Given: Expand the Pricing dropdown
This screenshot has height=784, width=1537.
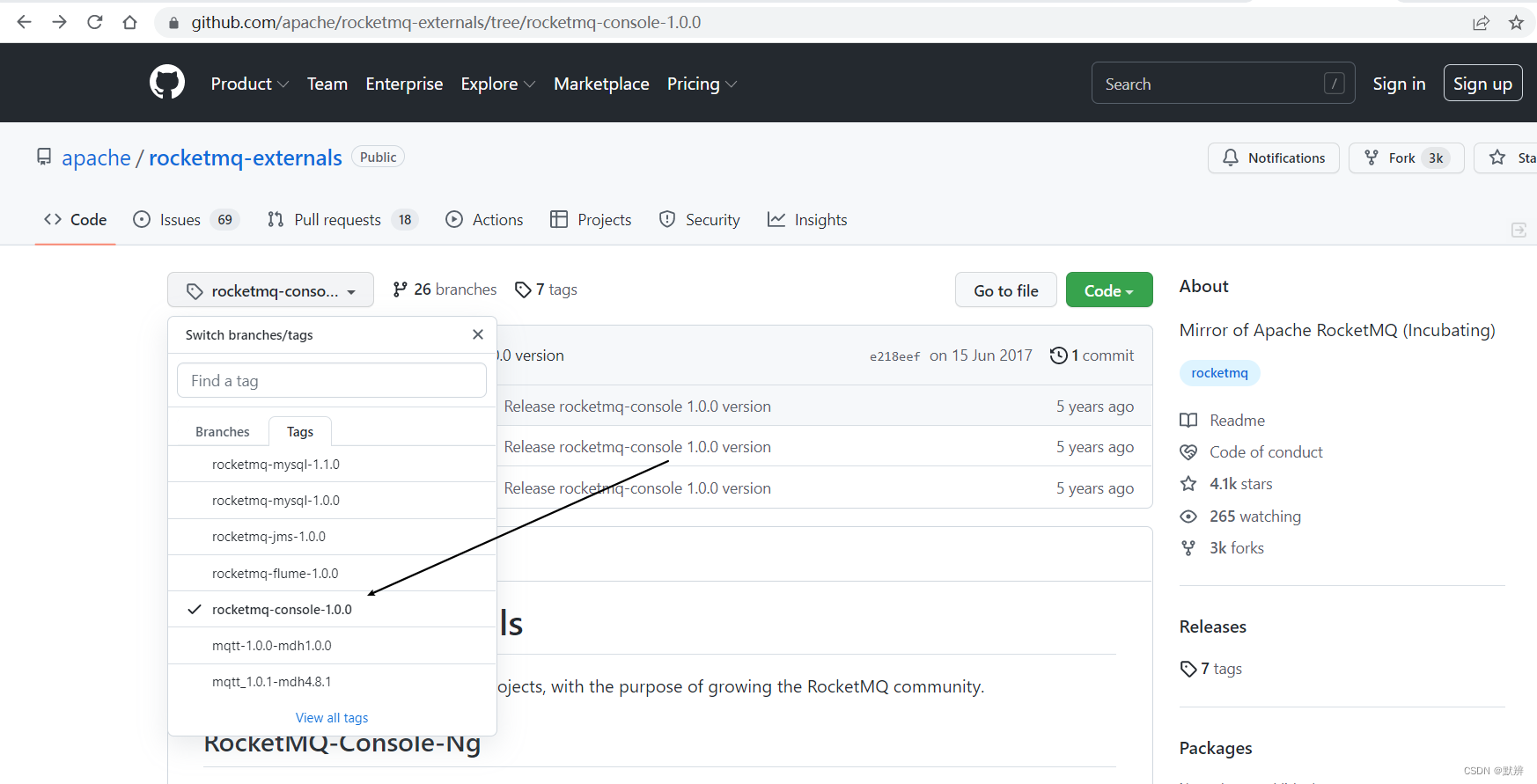Looking at the screenshot, I should [702, 84].
